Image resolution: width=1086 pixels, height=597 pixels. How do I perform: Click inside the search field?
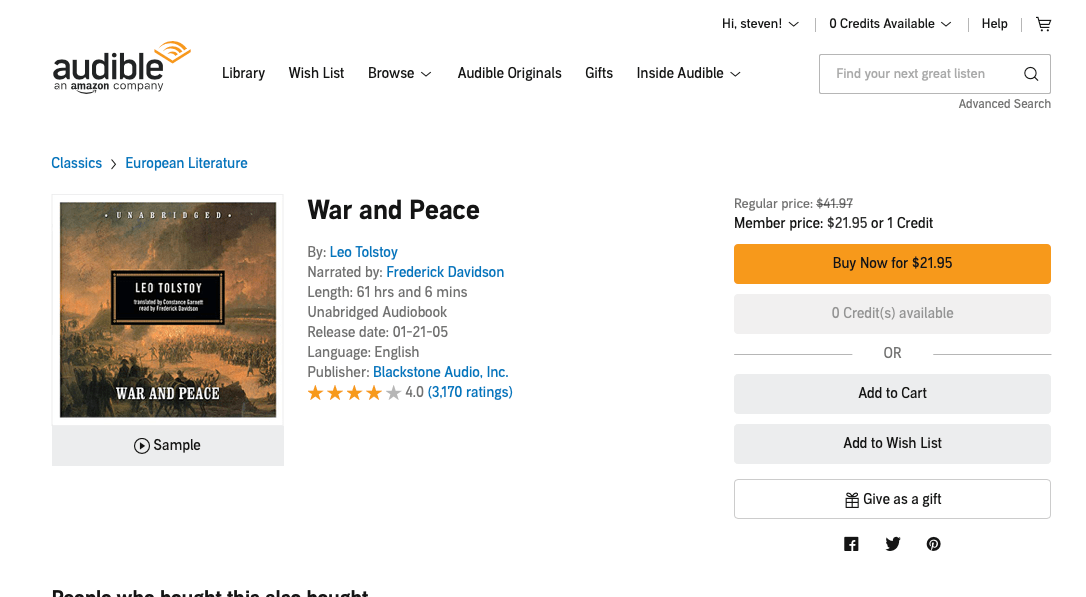[920, 73]
